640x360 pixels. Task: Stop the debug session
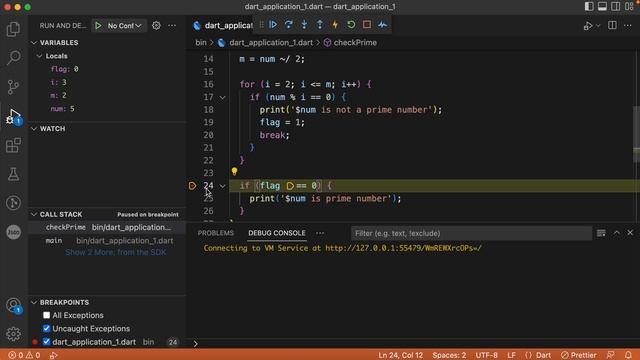pos(367,24)
